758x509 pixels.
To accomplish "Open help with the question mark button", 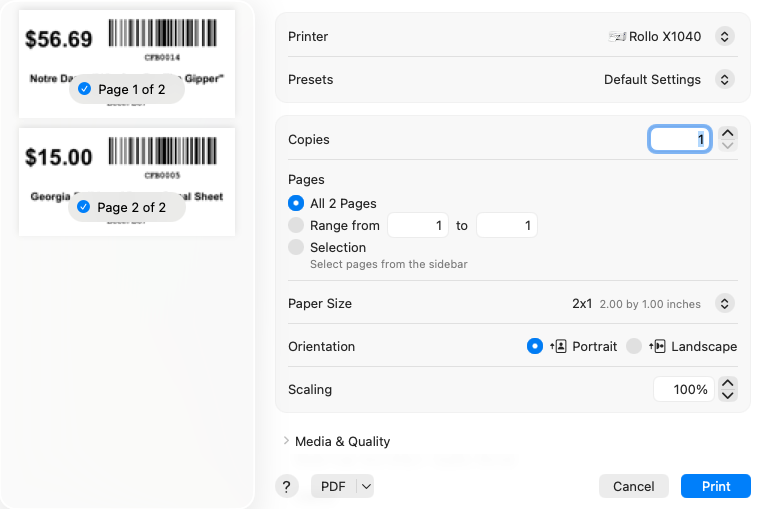I will pos(287,486).
